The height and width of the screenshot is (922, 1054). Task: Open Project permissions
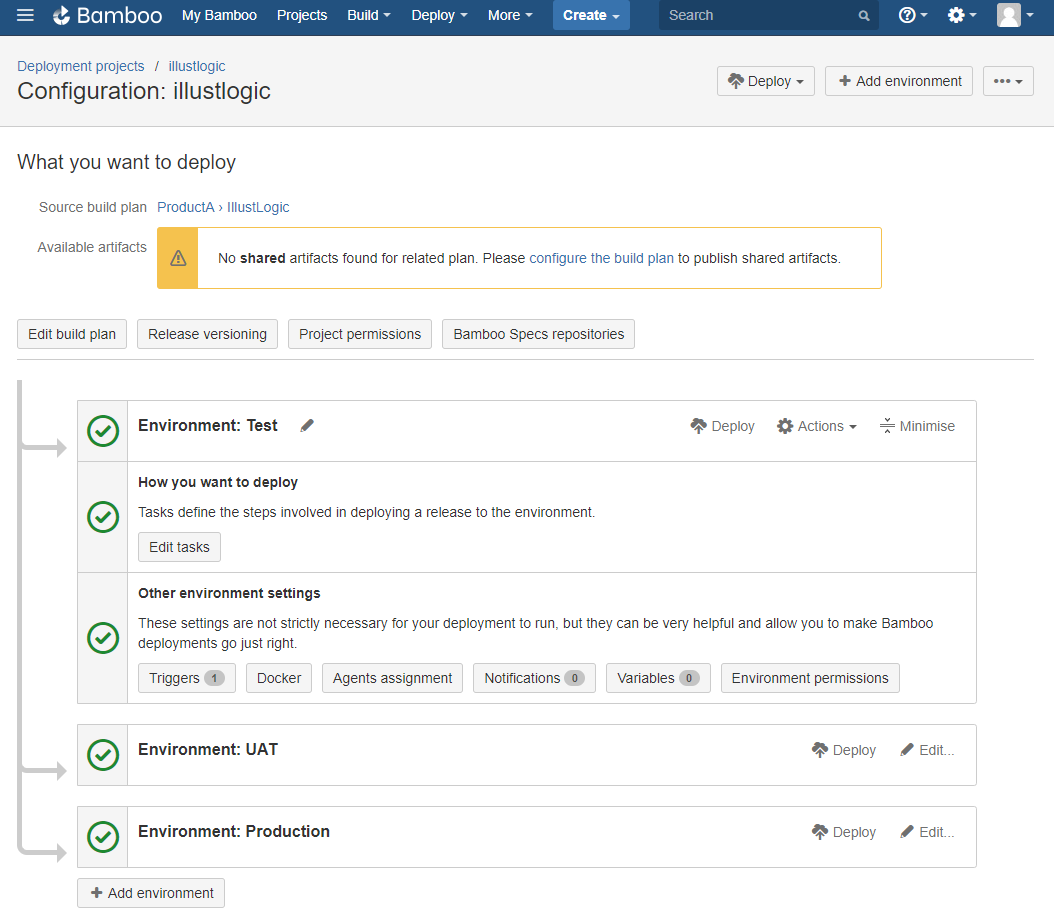360,334
